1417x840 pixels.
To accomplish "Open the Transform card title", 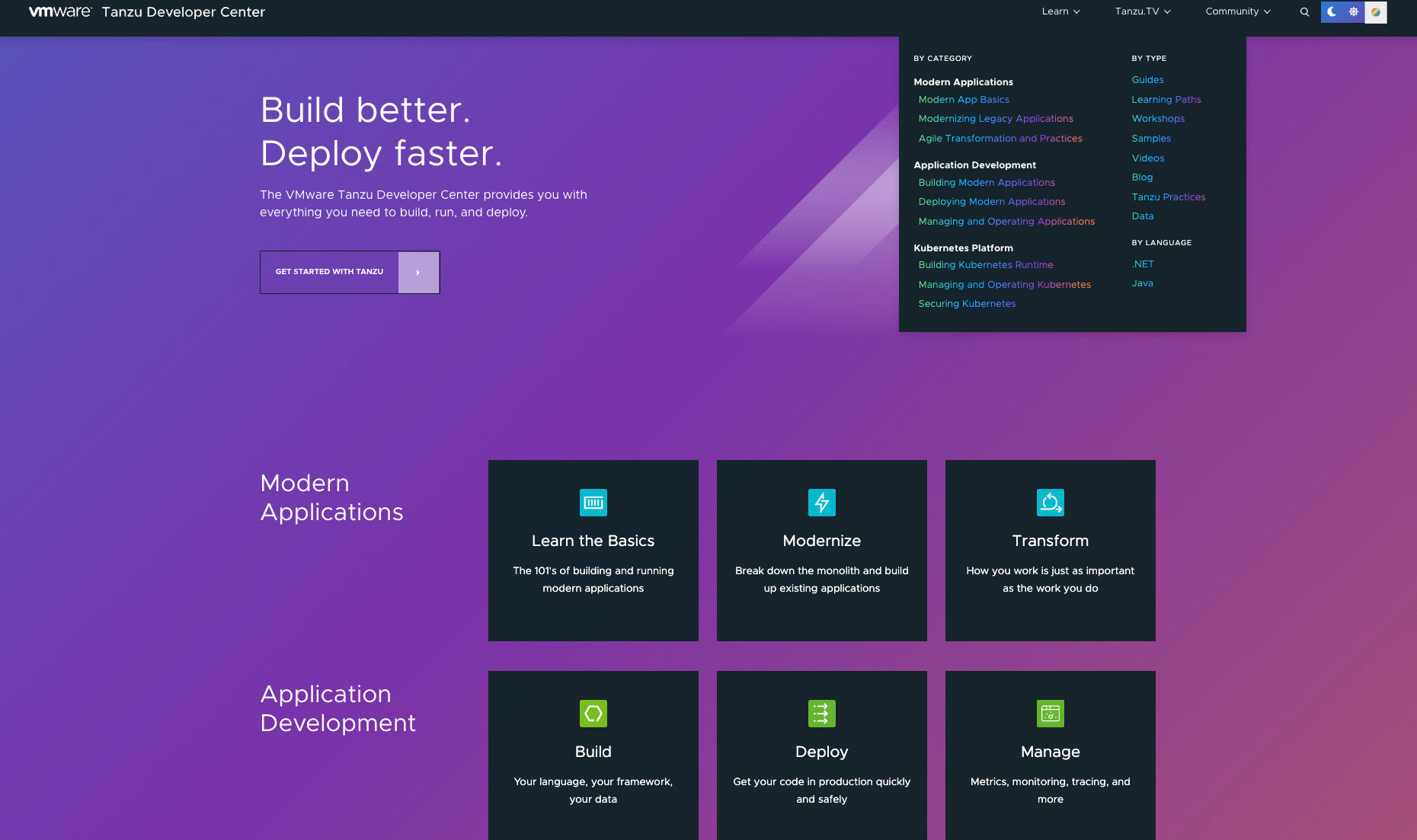I will pos(1051,541).
